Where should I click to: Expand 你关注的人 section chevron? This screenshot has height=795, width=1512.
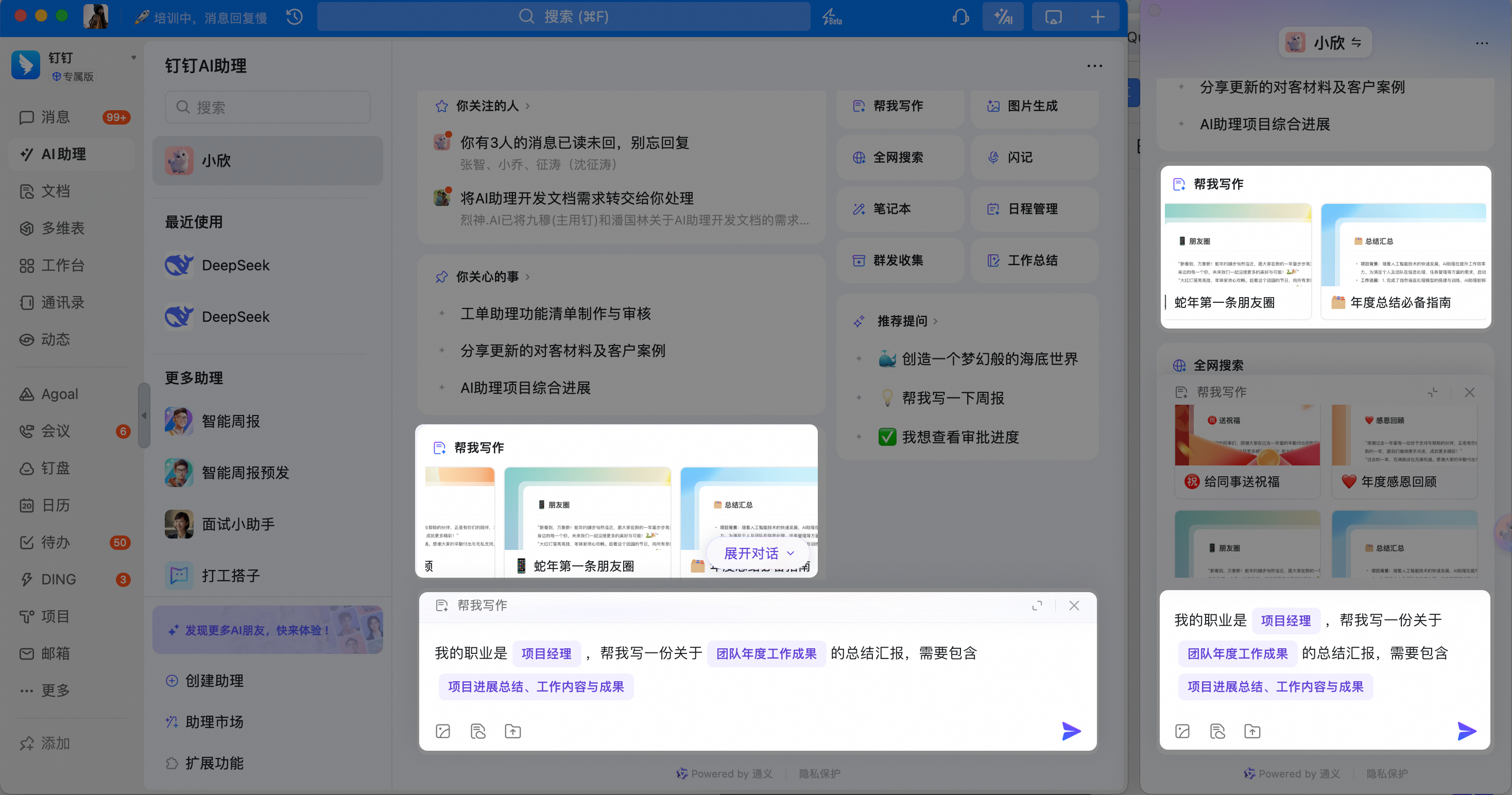528,106
